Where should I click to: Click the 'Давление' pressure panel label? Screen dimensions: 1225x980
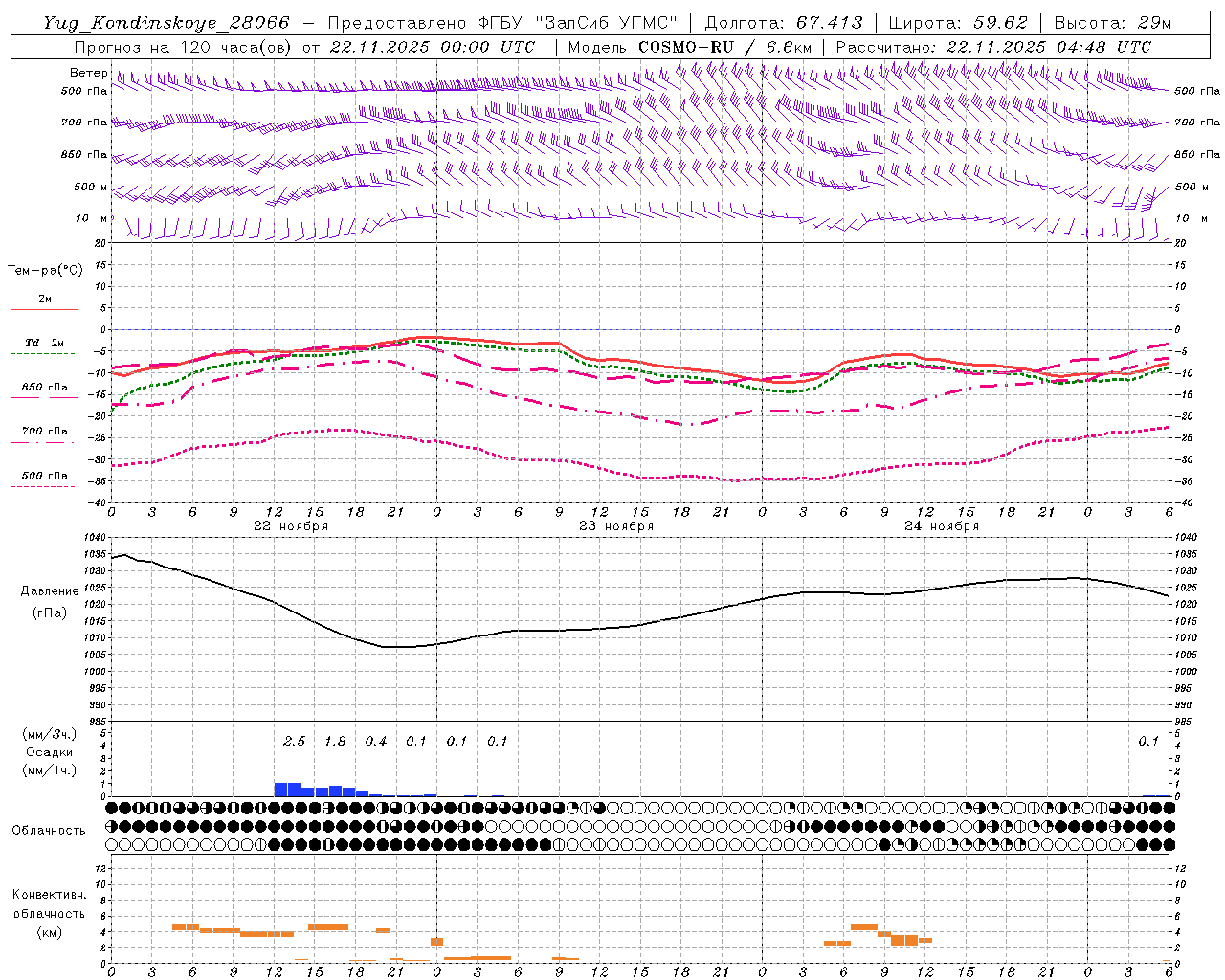click(50, 591)
